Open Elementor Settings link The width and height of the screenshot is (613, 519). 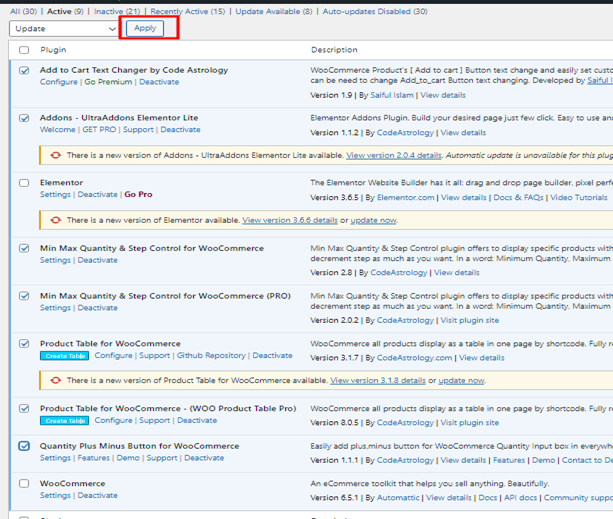pos(55,195)
